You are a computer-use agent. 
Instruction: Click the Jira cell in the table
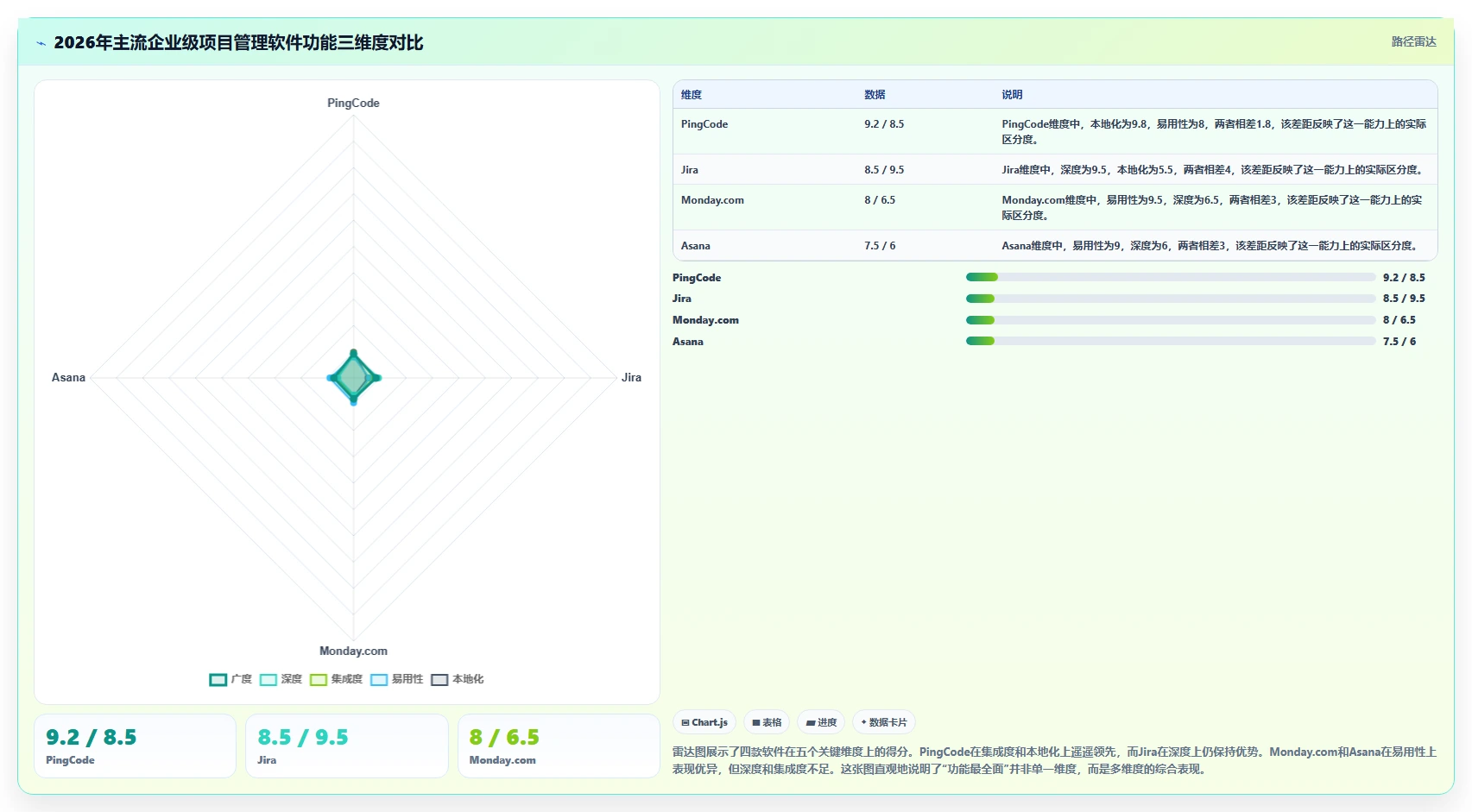[x=690, y=170]
